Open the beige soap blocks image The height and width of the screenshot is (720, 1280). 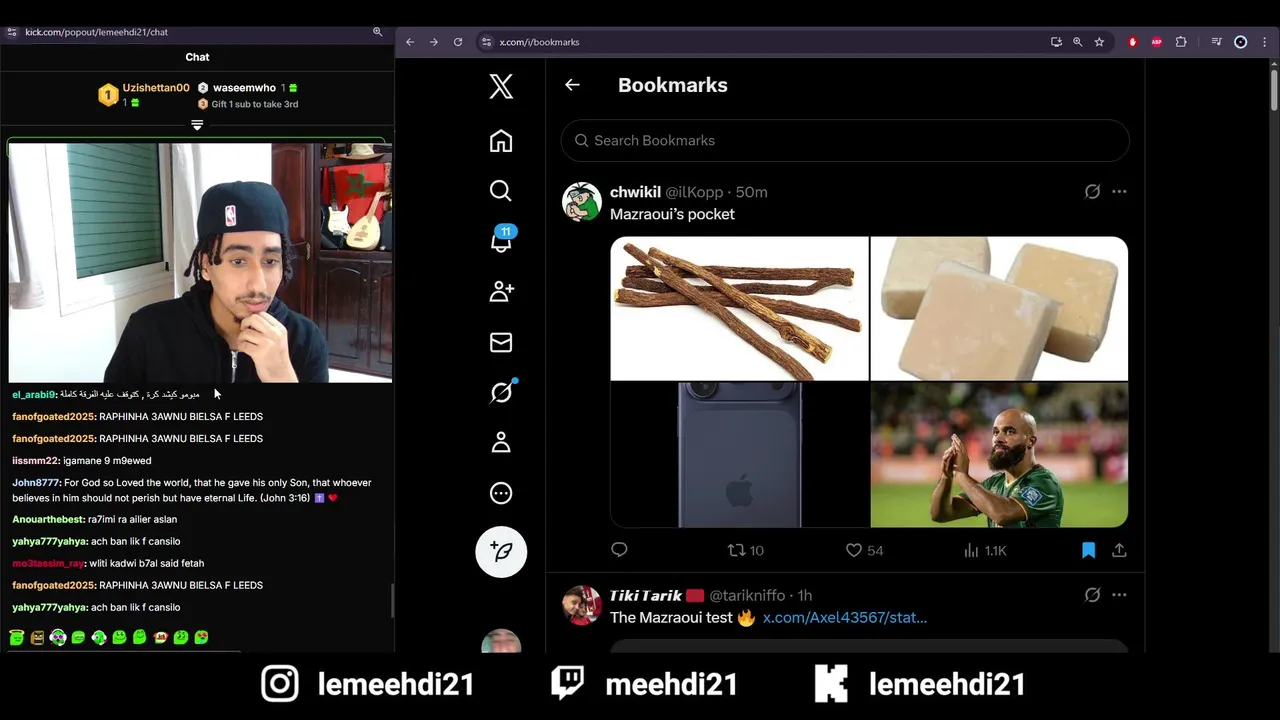(999, 308)
